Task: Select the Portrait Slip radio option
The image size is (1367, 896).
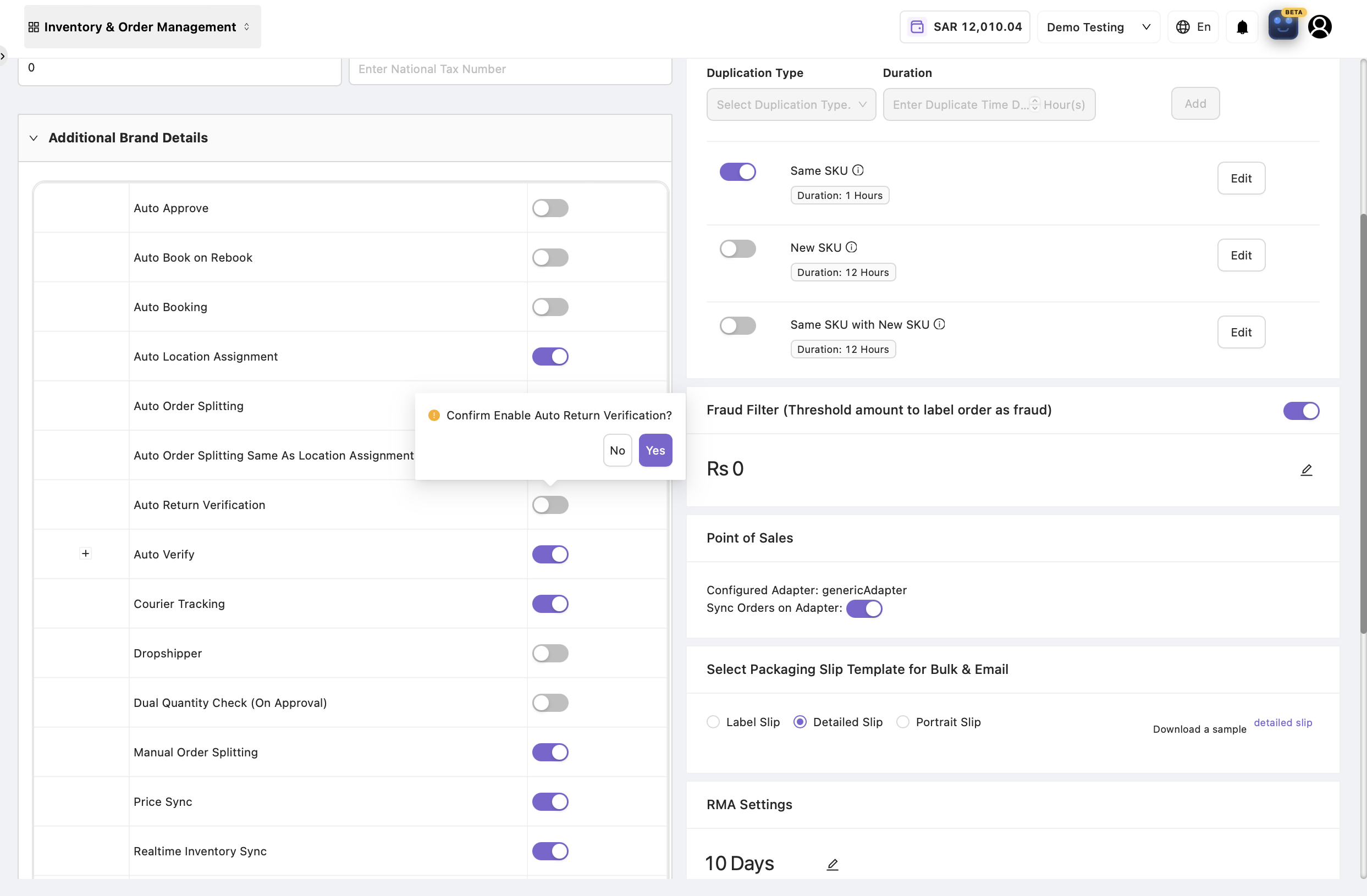Action: tap(903, 721)
